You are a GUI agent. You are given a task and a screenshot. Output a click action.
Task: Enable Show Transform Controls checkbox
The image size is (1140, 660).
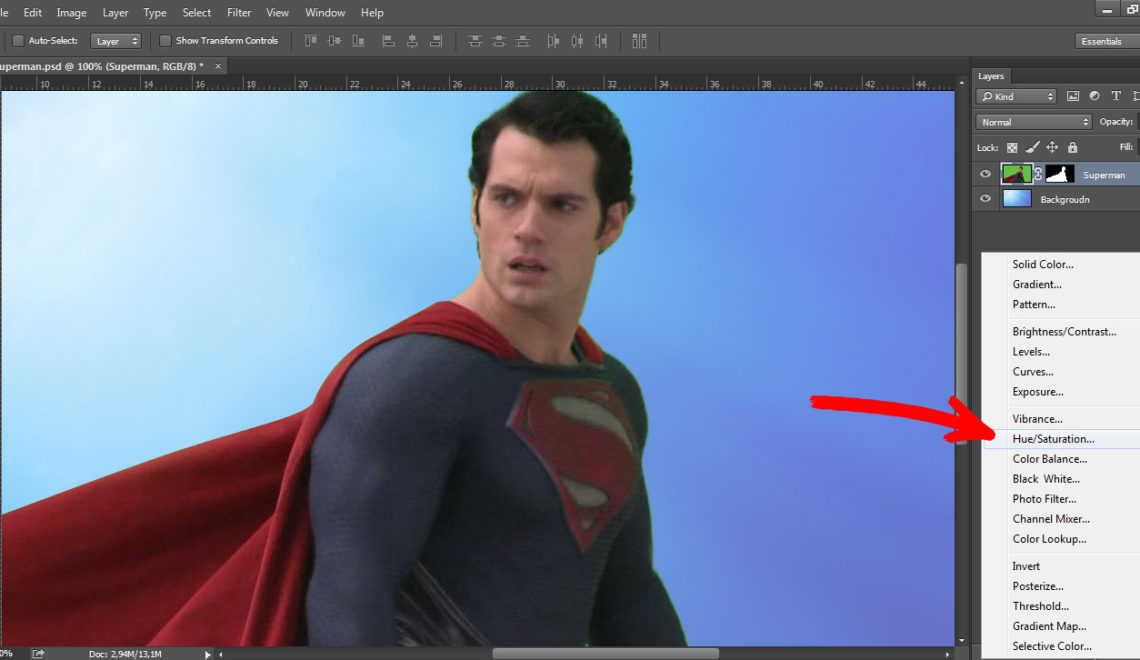[x=165, y=41]
